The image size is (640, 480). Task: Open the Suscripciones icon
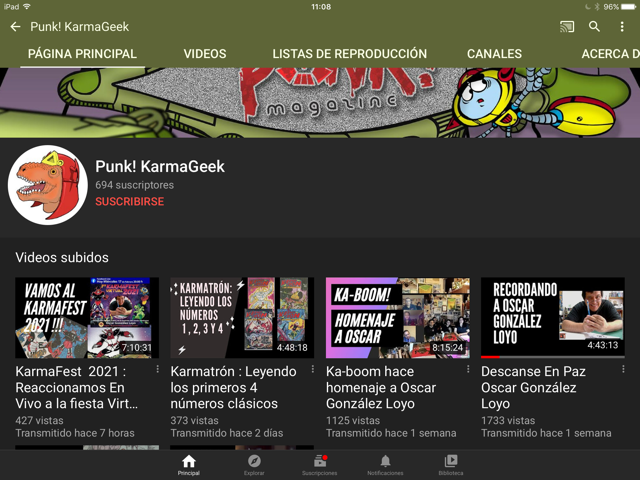320,462
